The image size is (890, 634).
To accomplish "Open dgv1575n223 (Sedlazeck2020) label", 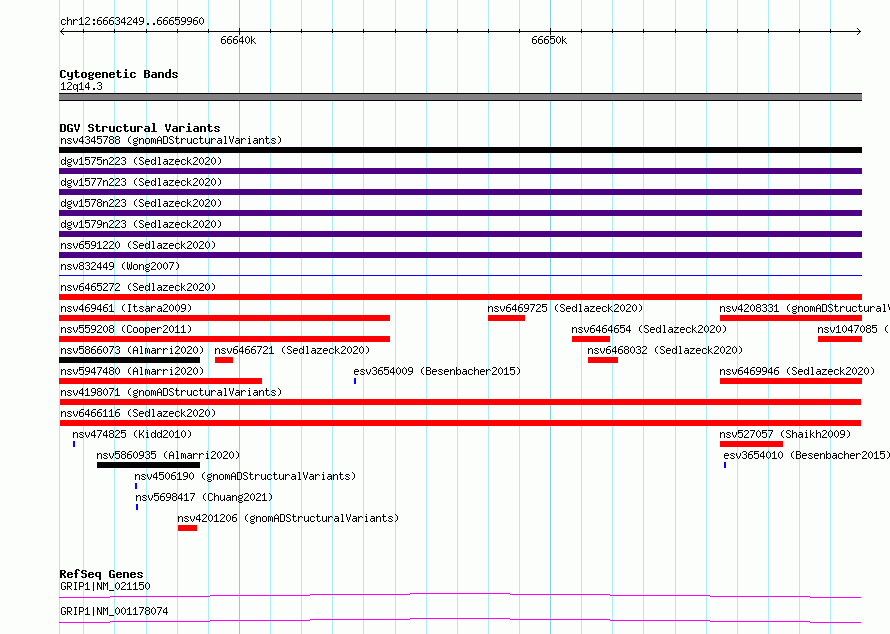I will tap(141, 161).
